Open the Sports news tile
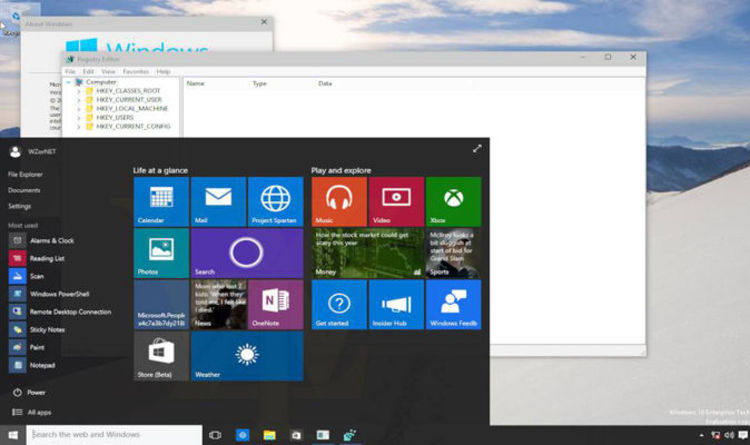Screen dimensions: 750x445 click(x=453, y=253)
